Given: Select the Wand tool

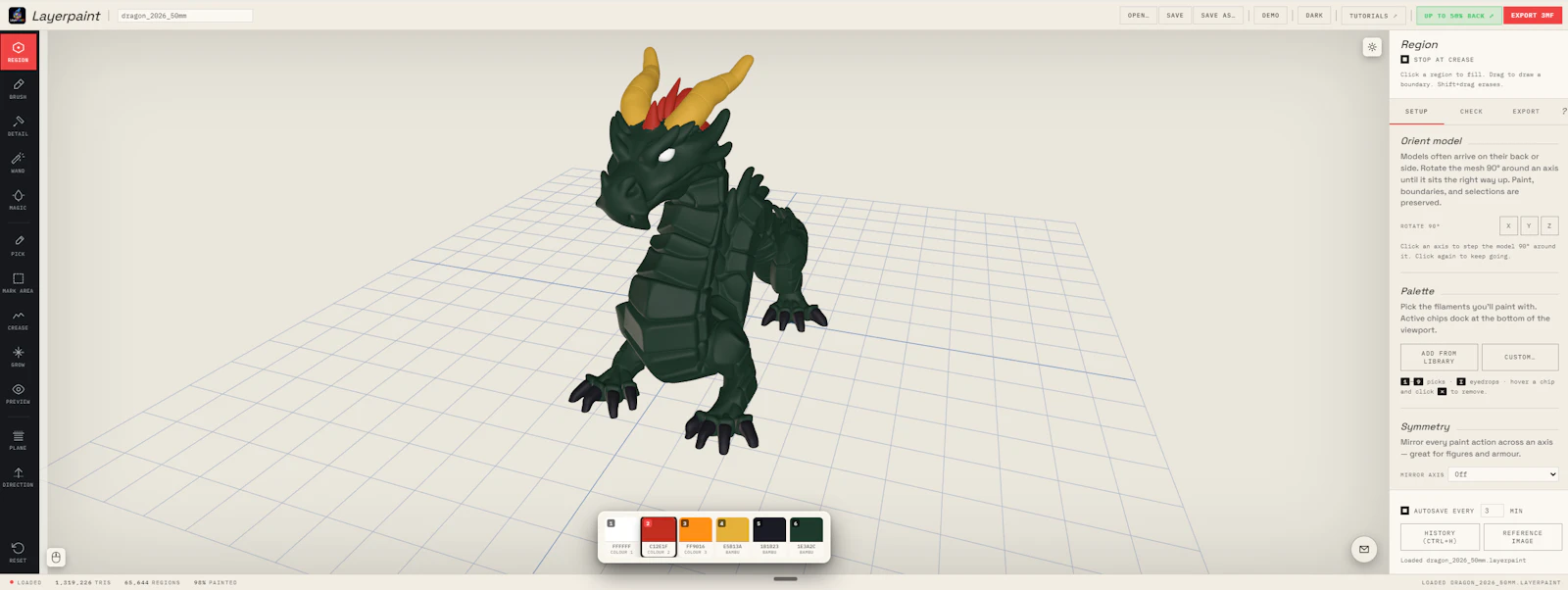Looking at the screenshot, I should tap(18, 163).
